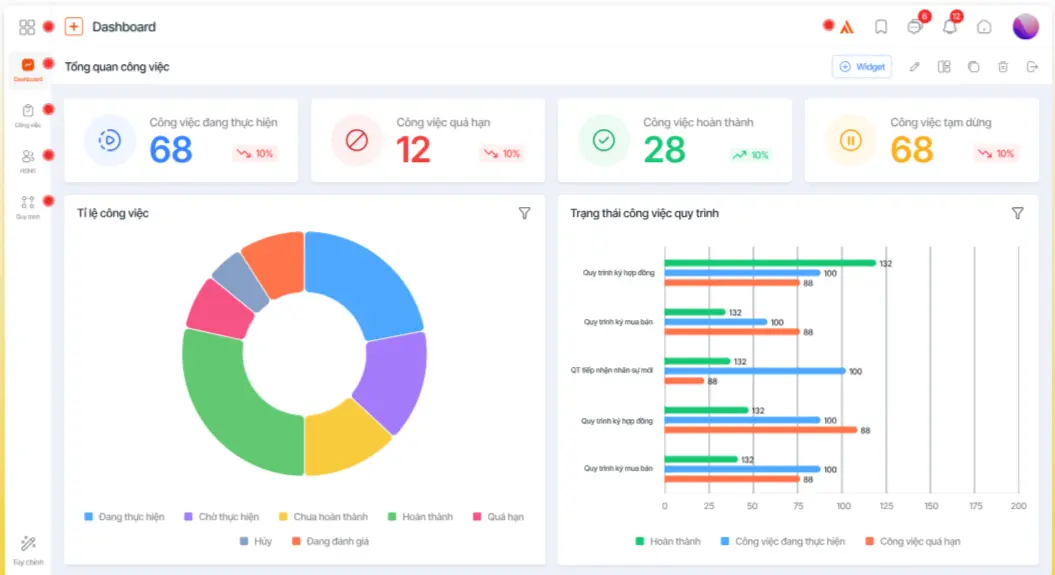
Task: Open user avatar profile menu
Action: pyautogui.click(x=1025, y=26)
